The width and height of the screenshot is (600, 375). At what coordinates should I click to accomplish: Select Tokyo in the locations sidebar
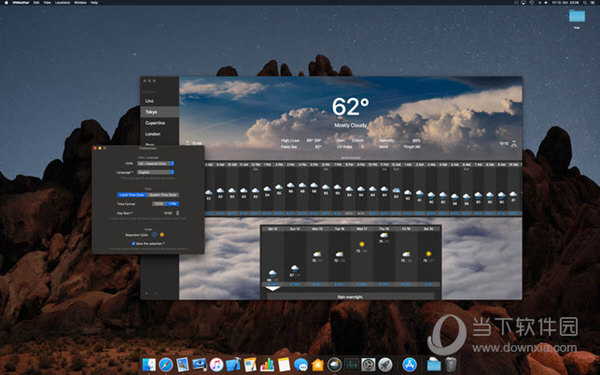coord(160,112)
